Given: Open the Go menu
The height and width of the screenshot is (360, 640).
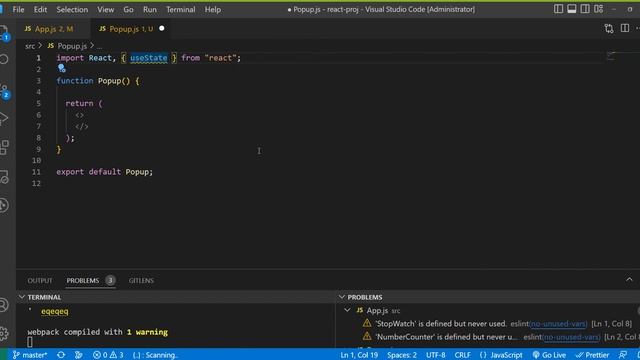Looking at the screenshot, I should point(128,9).
